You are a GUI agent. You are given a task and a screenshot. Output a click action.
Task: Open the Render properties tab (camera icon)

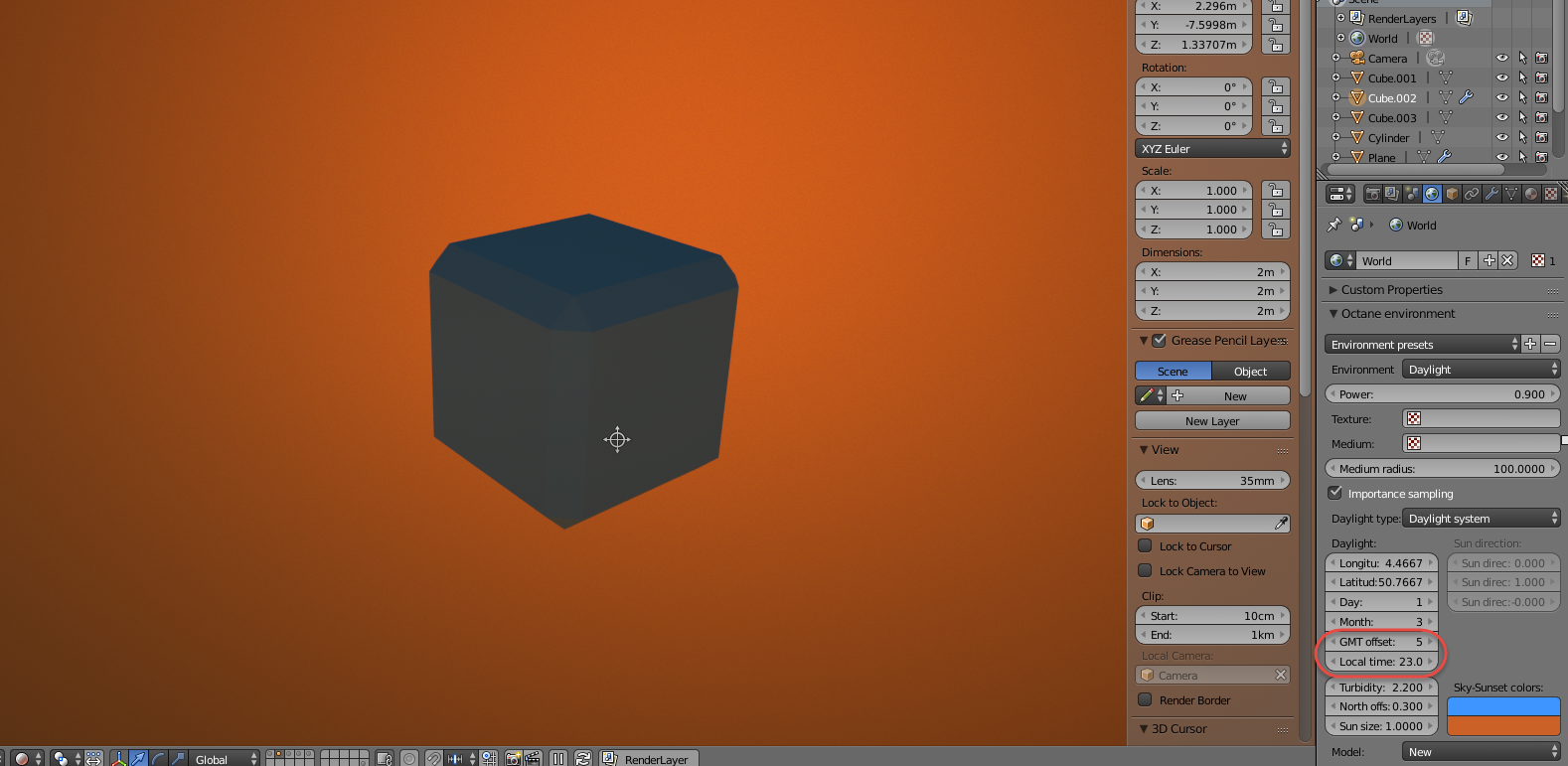1372,194
